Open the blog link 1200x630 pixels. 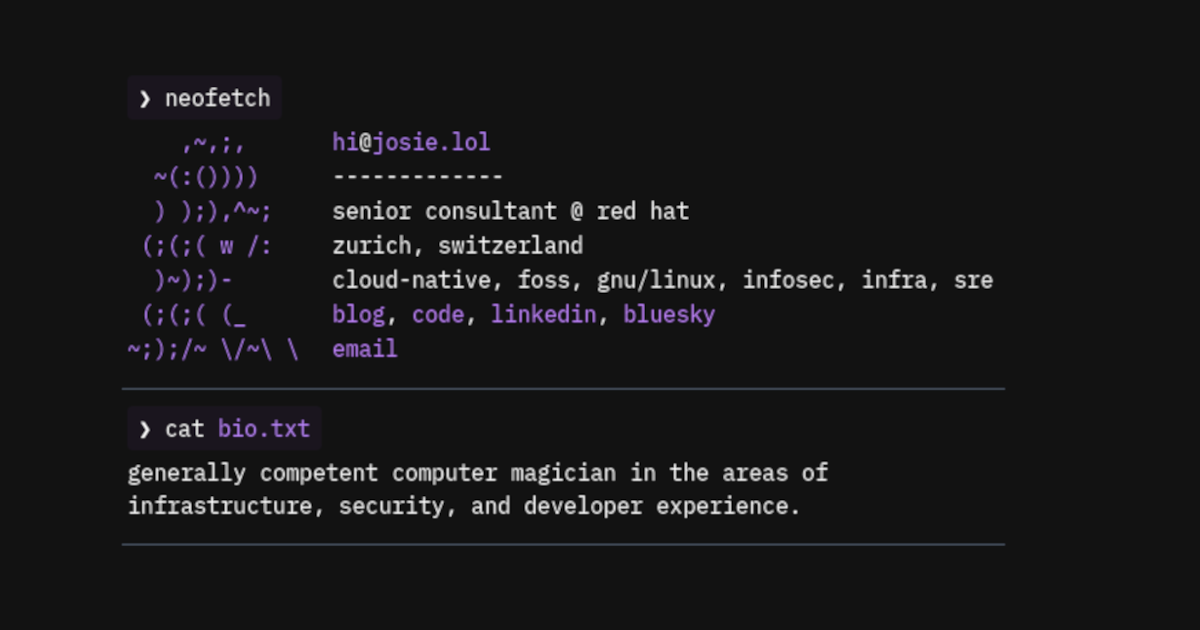[x=358, y=315]
